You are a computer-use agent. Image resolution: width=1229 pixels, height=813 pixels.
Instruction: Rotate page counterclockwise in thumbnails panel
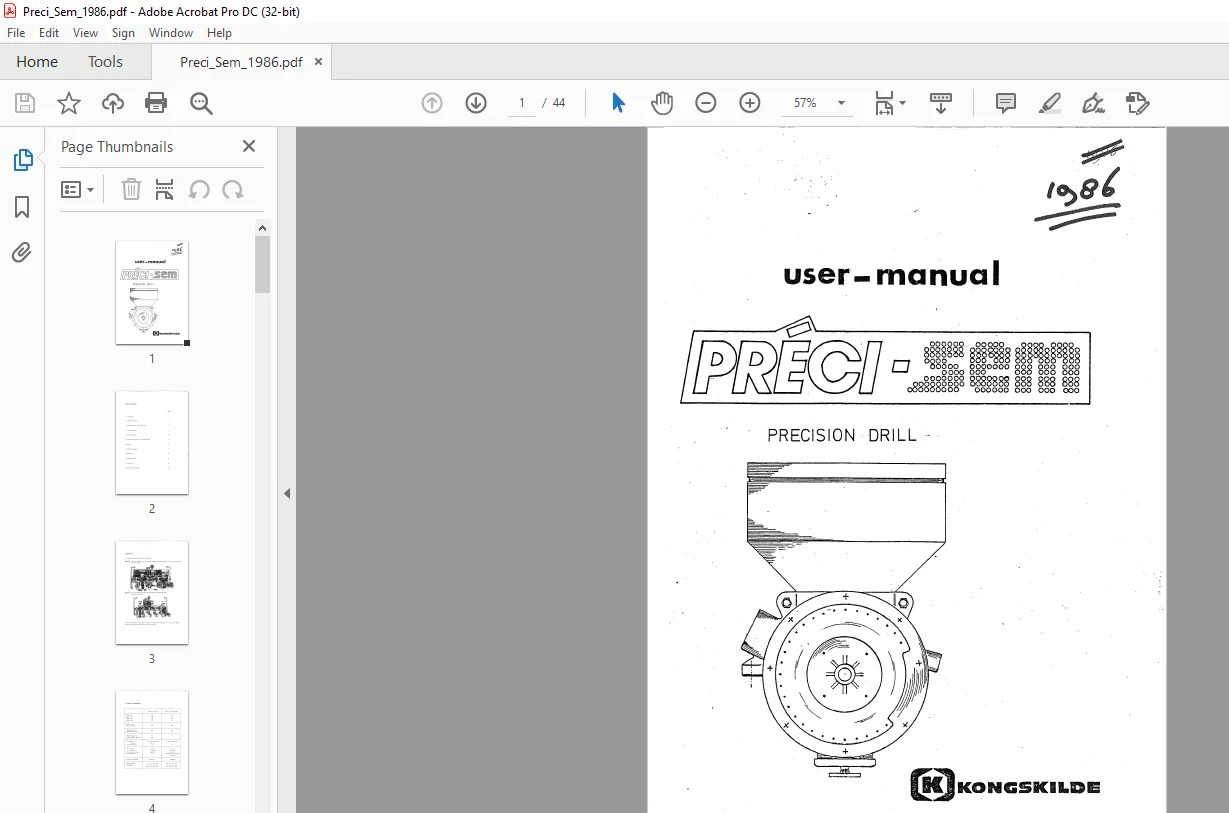pyautogui.click(x=199, y=189)
